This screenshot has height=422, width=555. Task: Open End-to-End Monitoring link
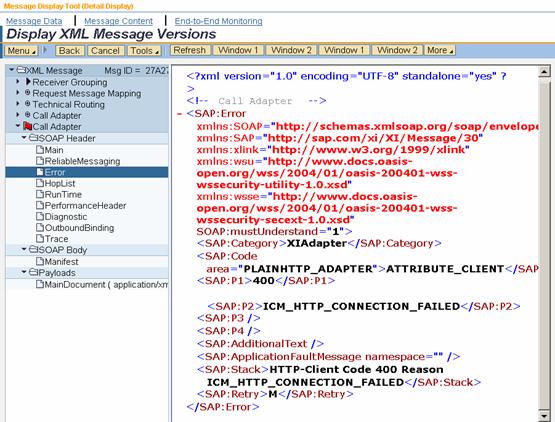[x=218, y=21]
